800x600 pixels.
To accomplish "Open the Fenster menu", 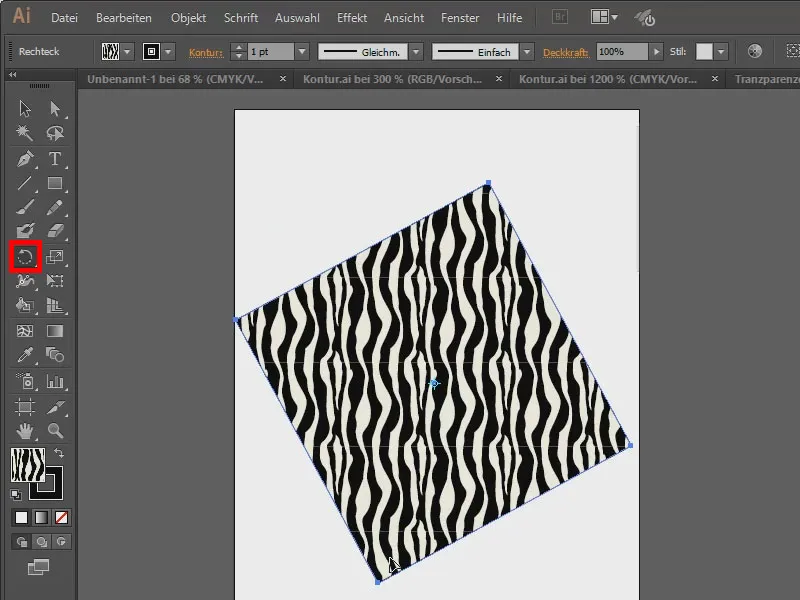I will (460, 18).
